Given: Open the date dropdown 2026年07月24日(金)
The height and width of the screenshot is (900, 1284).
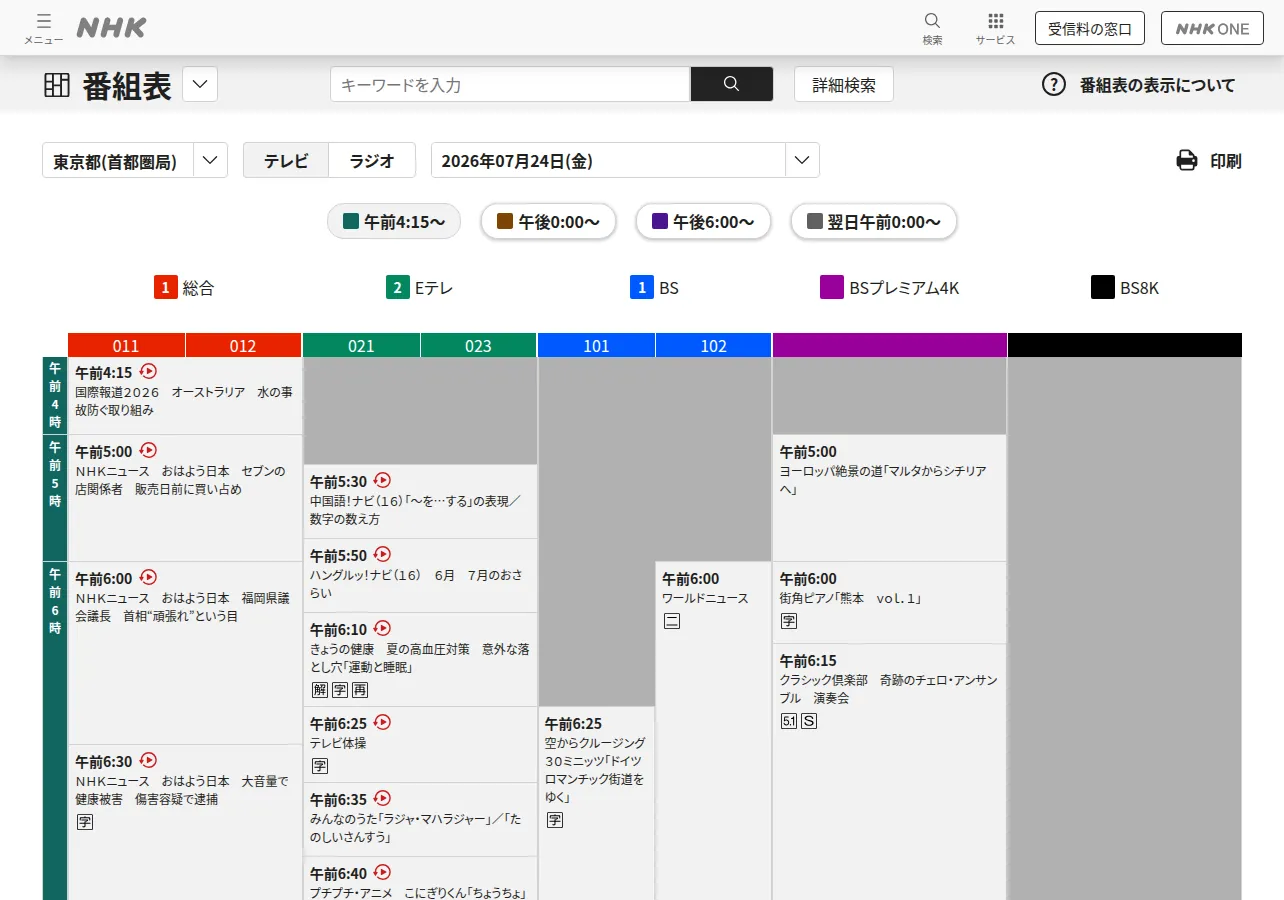Looking at the screenshot, I should point(625,160).
